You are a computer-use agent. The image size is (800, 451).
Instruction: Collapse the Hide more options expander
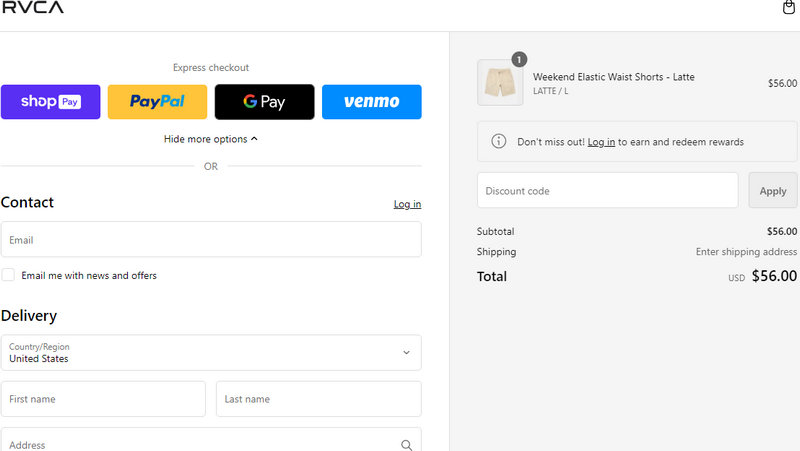[210, 139]
